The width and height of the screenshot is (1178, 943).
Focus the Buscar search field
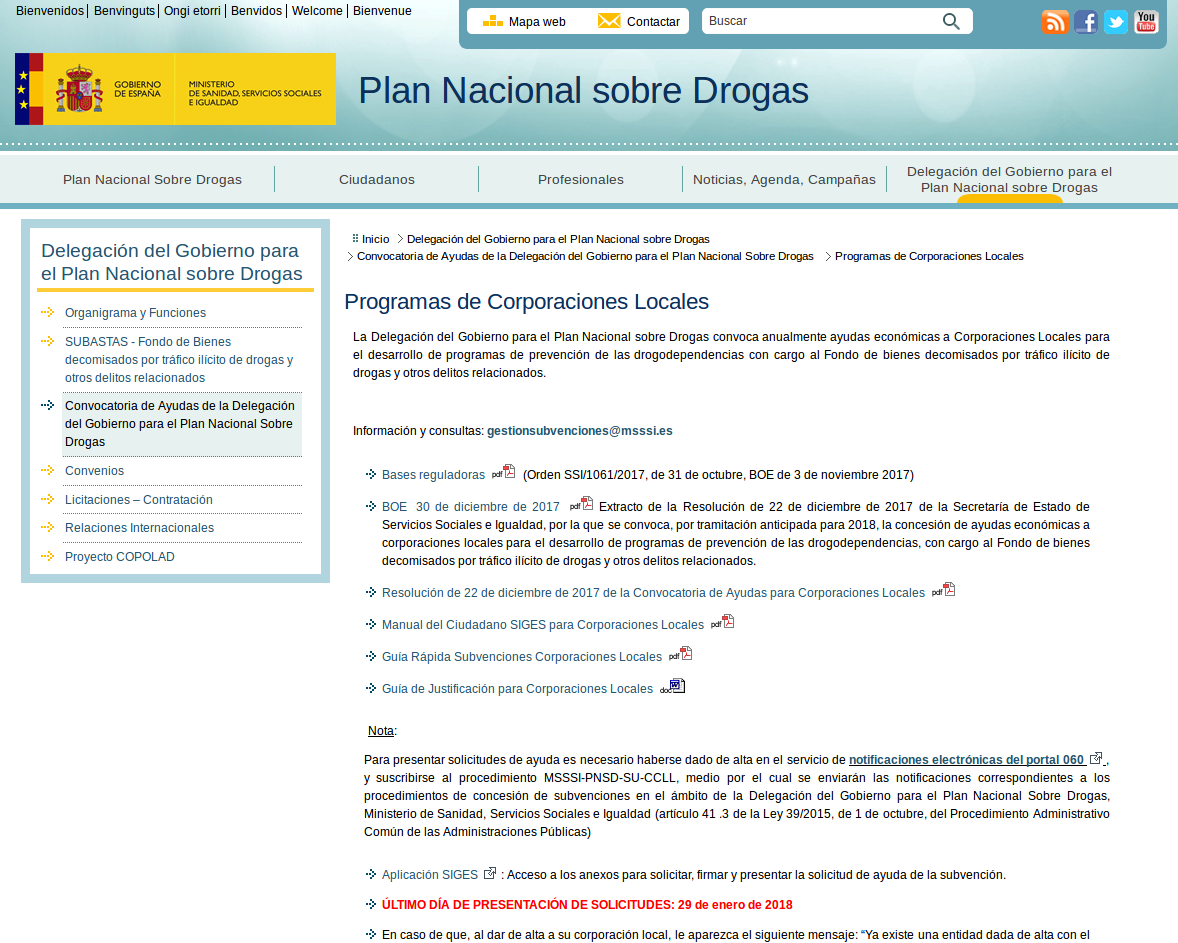click(x=822, y=21)
